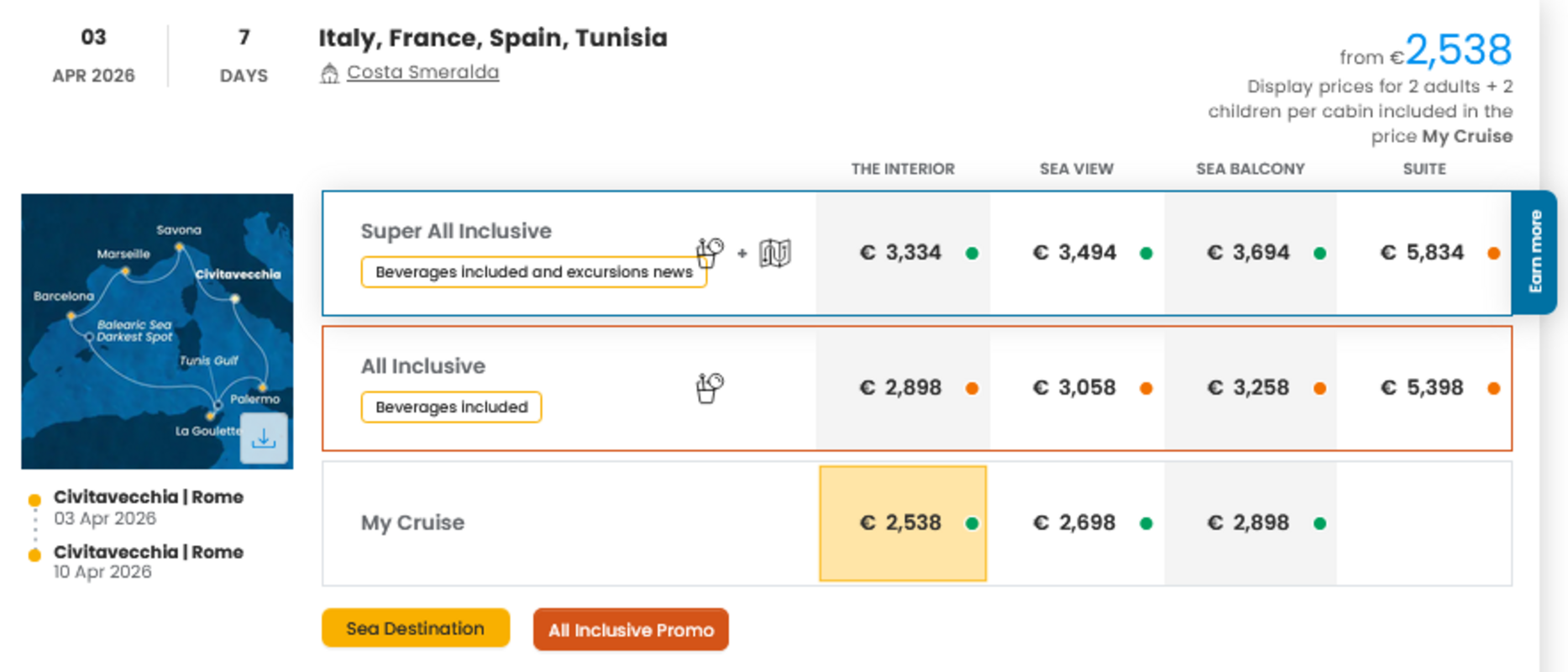Click the ship icon beside Costa Smeralda
1568x672 pixels.
point(329,74)
